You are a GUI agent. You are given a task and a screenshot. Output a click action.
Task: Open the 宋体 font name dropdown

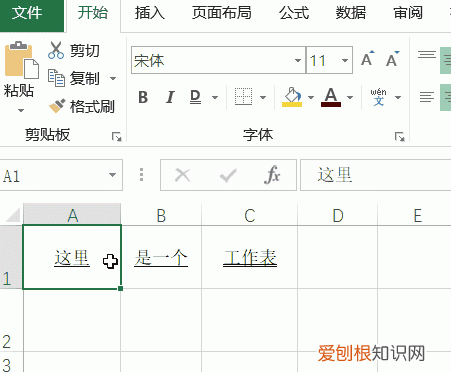[x=298, y=60]
